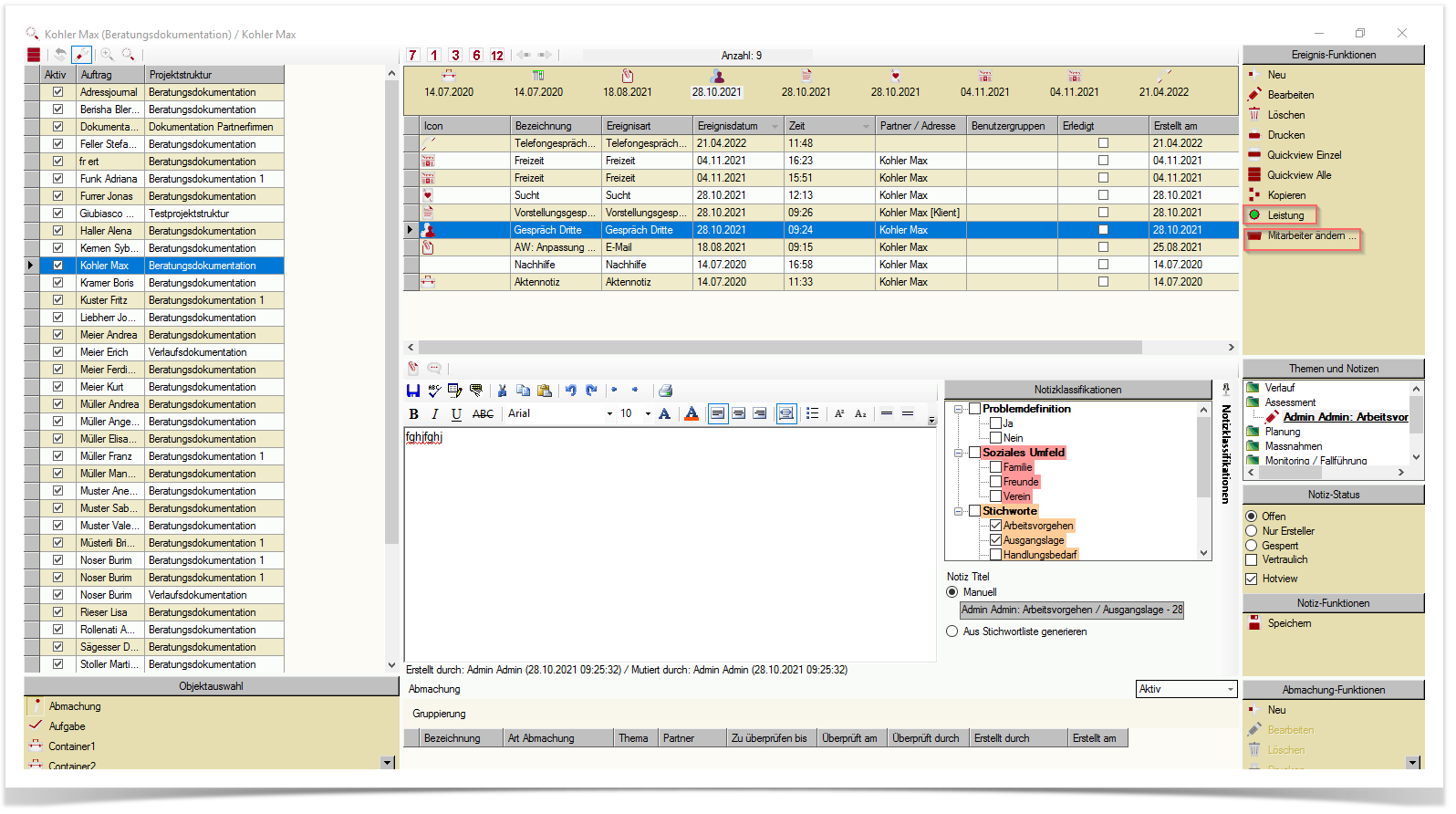Open the Aktiv dropdown for Abmachung
The image size is (1456, 814).
click(1230, 690)
